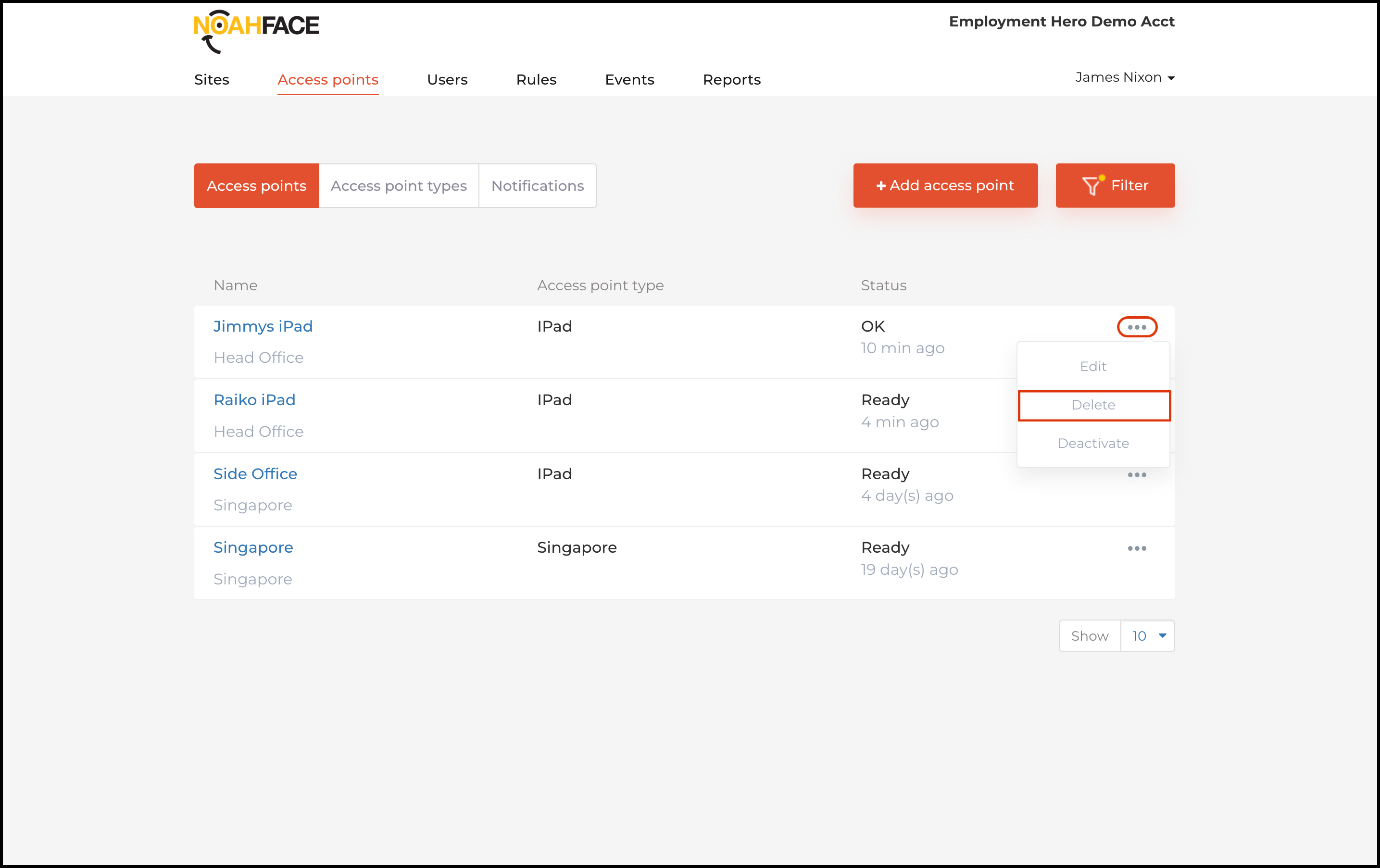Screen dimensions: 1380x868
Task: Open the Side Office link
Action: click(x=255, y=474)
